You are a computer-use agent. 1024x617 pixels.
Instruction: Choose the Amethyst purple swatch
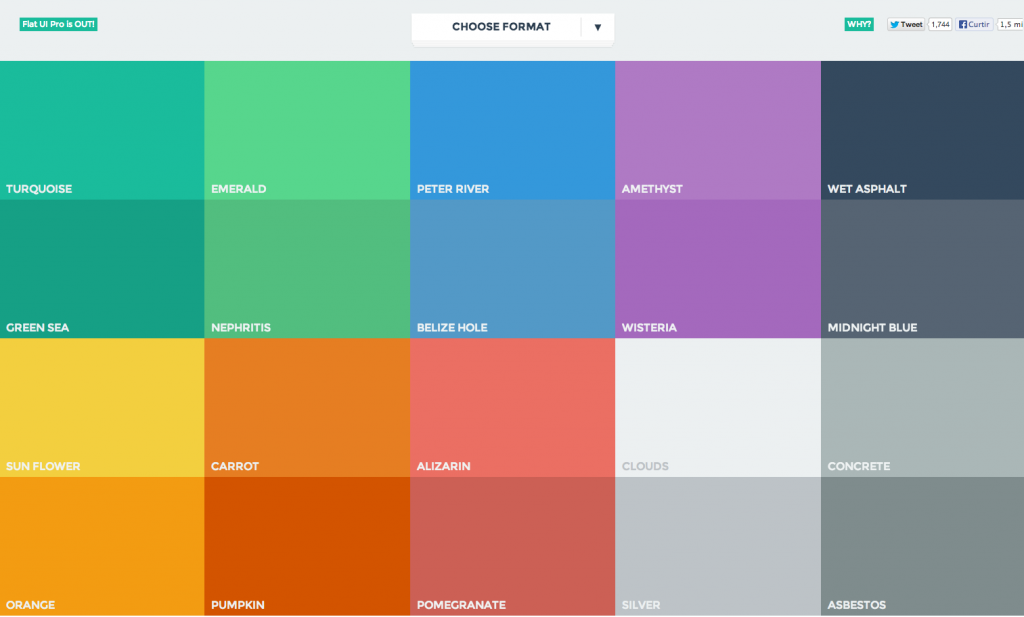[717, 130]
